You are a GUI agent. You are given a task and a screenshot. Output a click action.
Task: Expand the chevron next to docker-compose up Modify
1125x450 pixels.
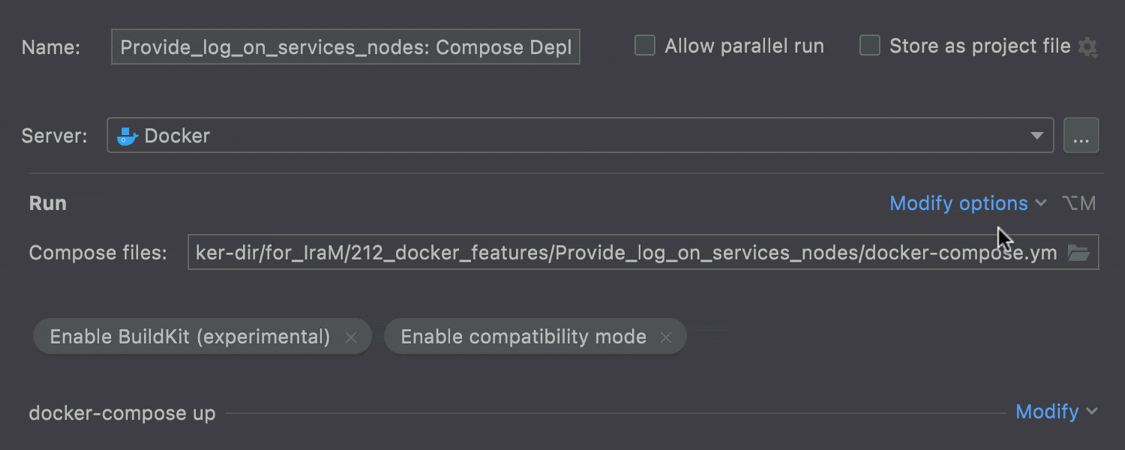1091,412
